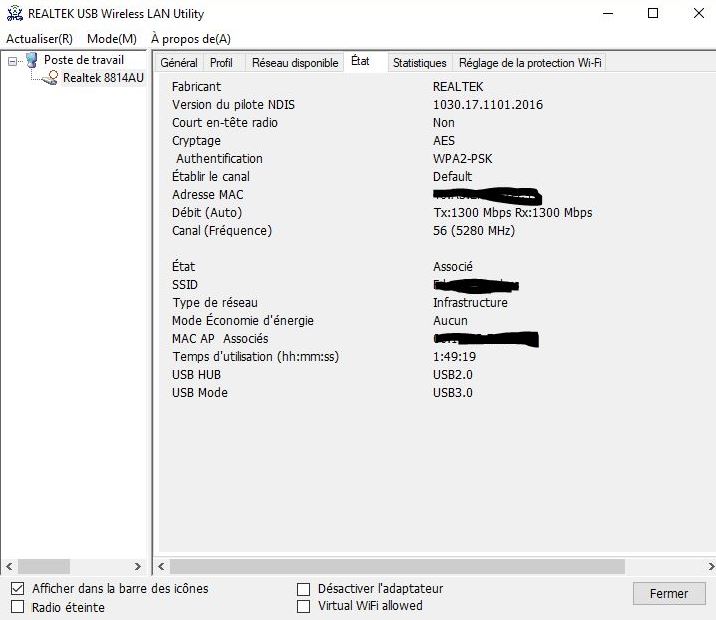Click the WPA2-PSK authentication value
The height and width of the screenshot is (620, 716).
point(463,158)
